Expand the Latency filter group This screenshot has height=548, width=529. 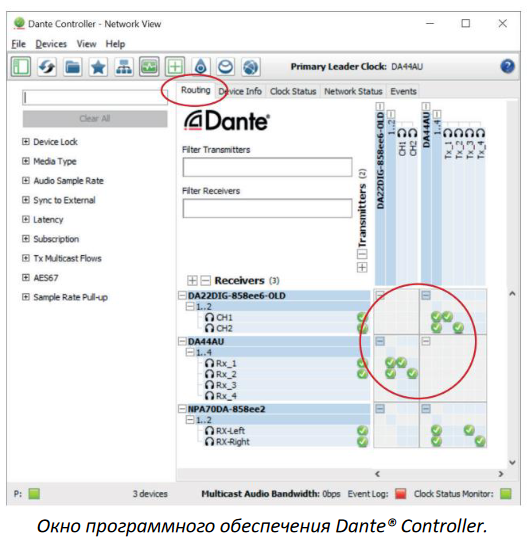26,219
